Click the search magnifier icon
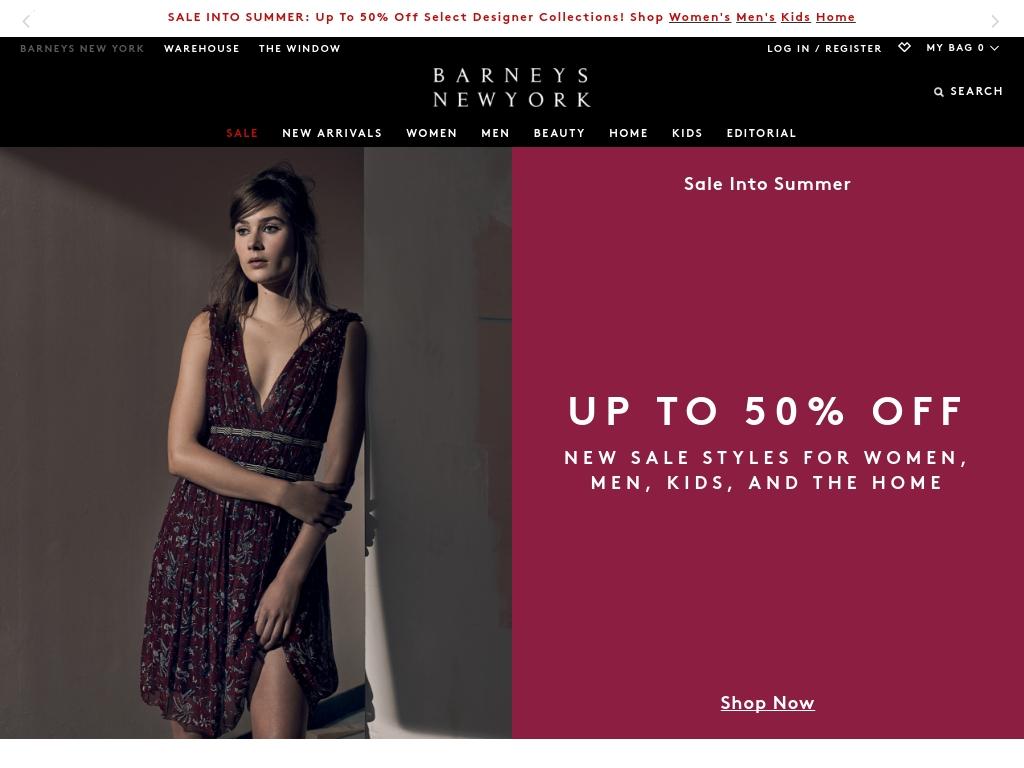This screenshot has height=768, width=1024. pyautogui.click(x=938, y=92)
